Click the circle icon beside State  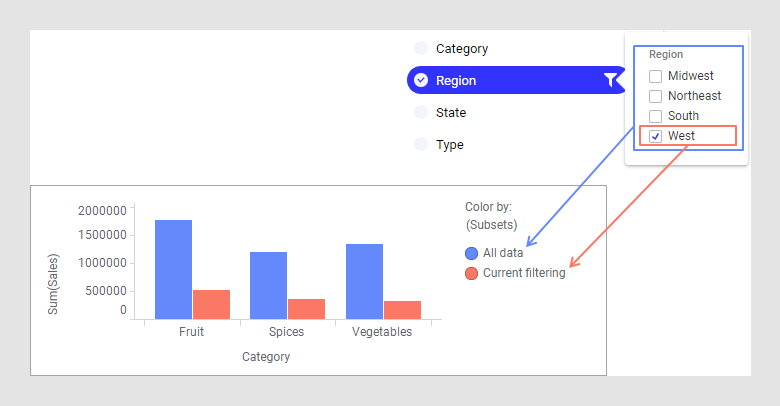coord(421,112)
